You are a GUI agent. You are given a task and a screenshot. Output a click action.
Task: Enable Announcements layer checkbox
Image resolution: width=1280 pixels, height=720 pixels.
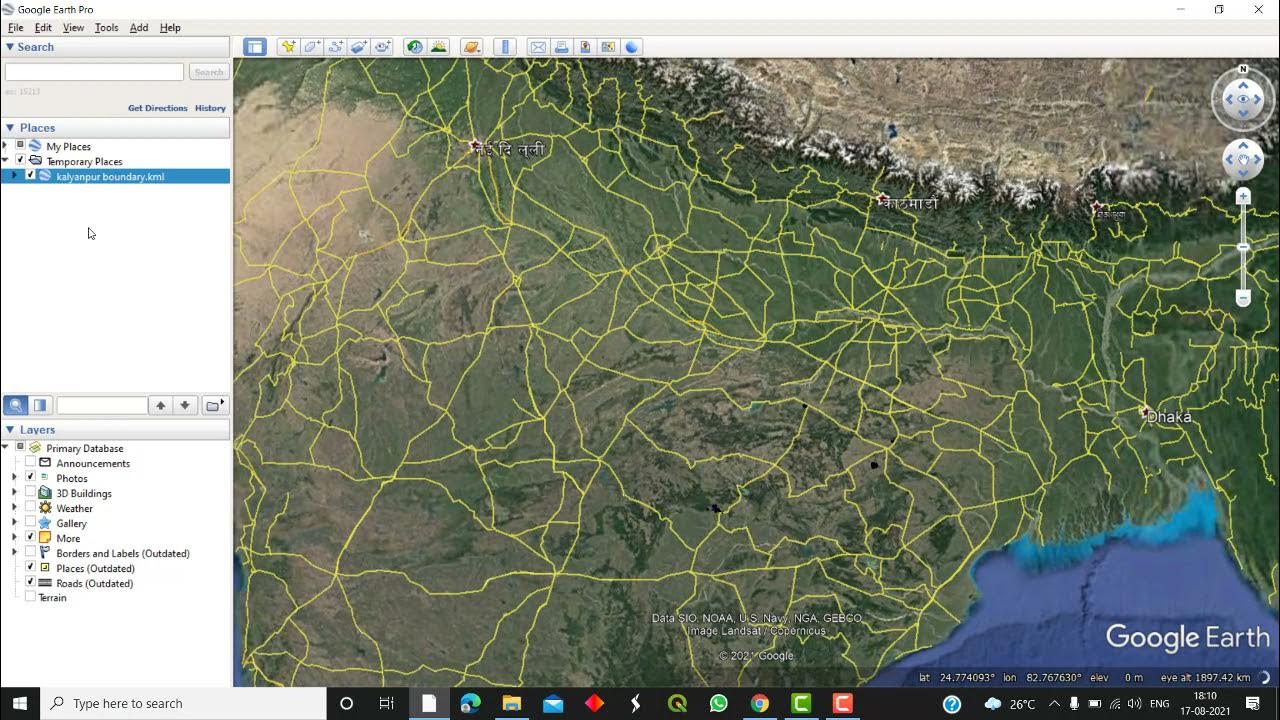[30, 463]
